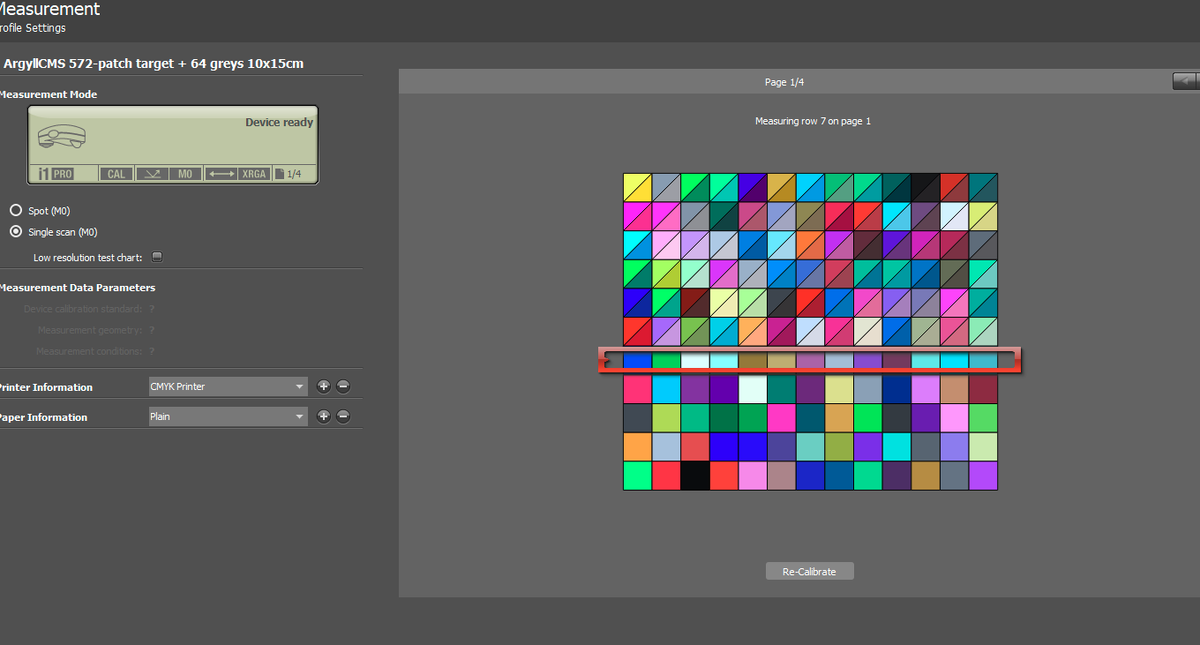Click the red highlighted row 7 strip marker
Image resolution: width=1200 pixels, height=645 pixels.
click(x=810, y=360)
